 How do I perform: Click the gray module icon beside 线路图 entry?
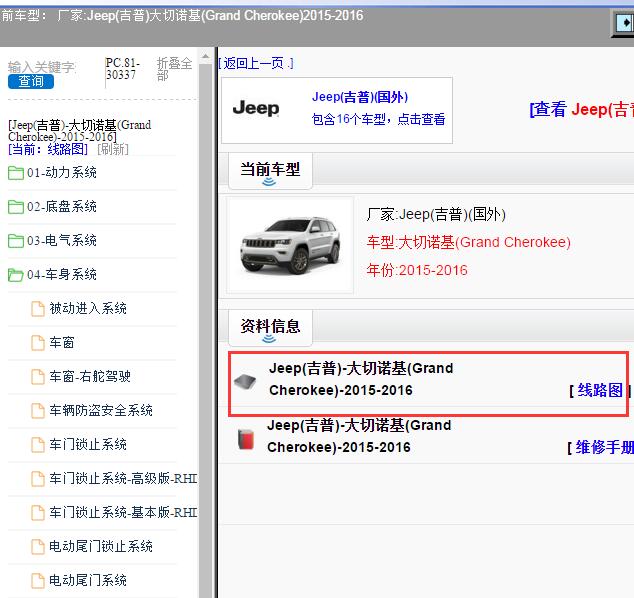coord(245,381)
